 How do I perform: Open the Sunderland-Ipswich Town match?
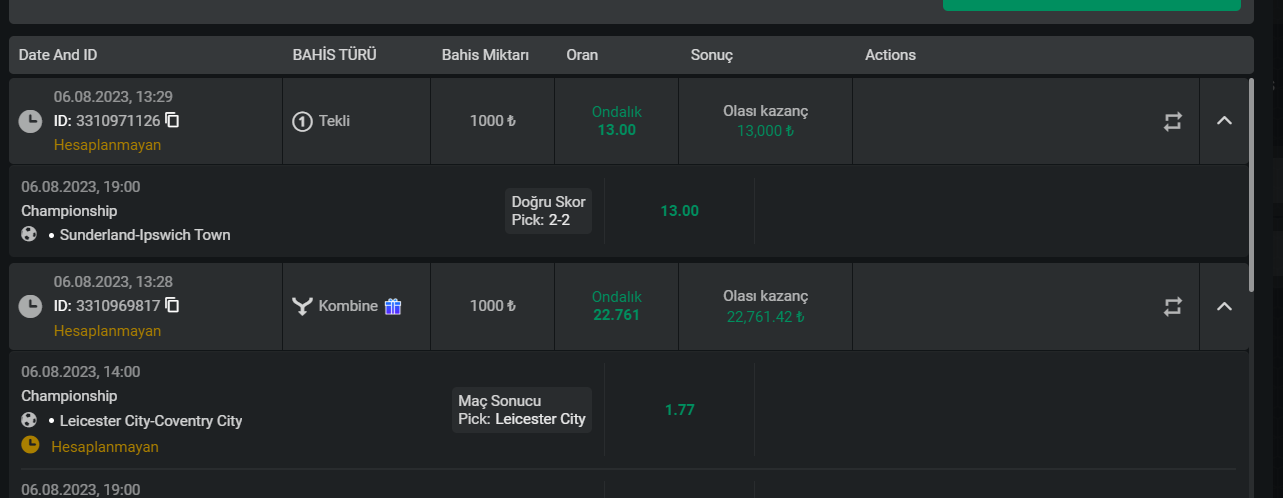(145, 235)
